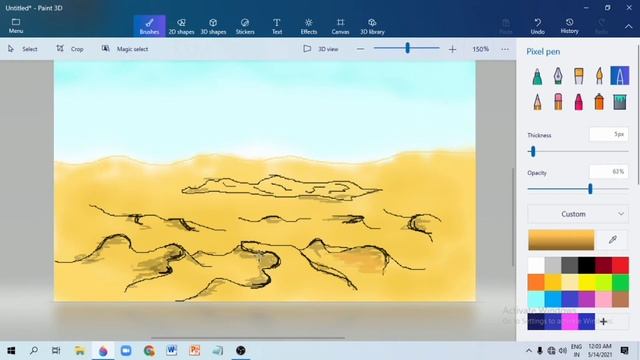
Task: Open File Explorer from taskbar
Action: click(x=80, y=351)
